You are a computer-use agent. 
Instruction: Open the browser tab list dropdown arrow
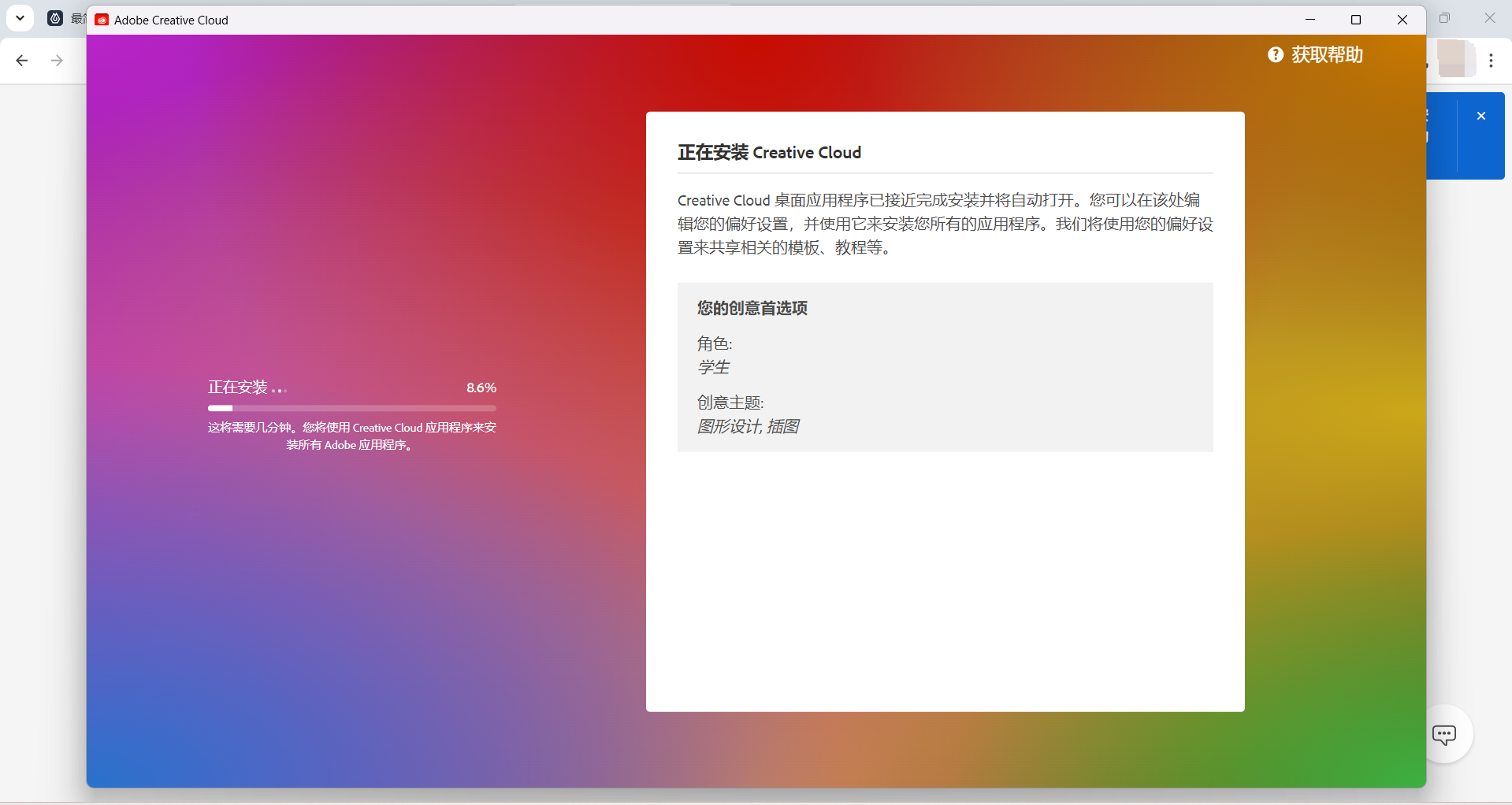pyautogui.click(x=20, y=18)
